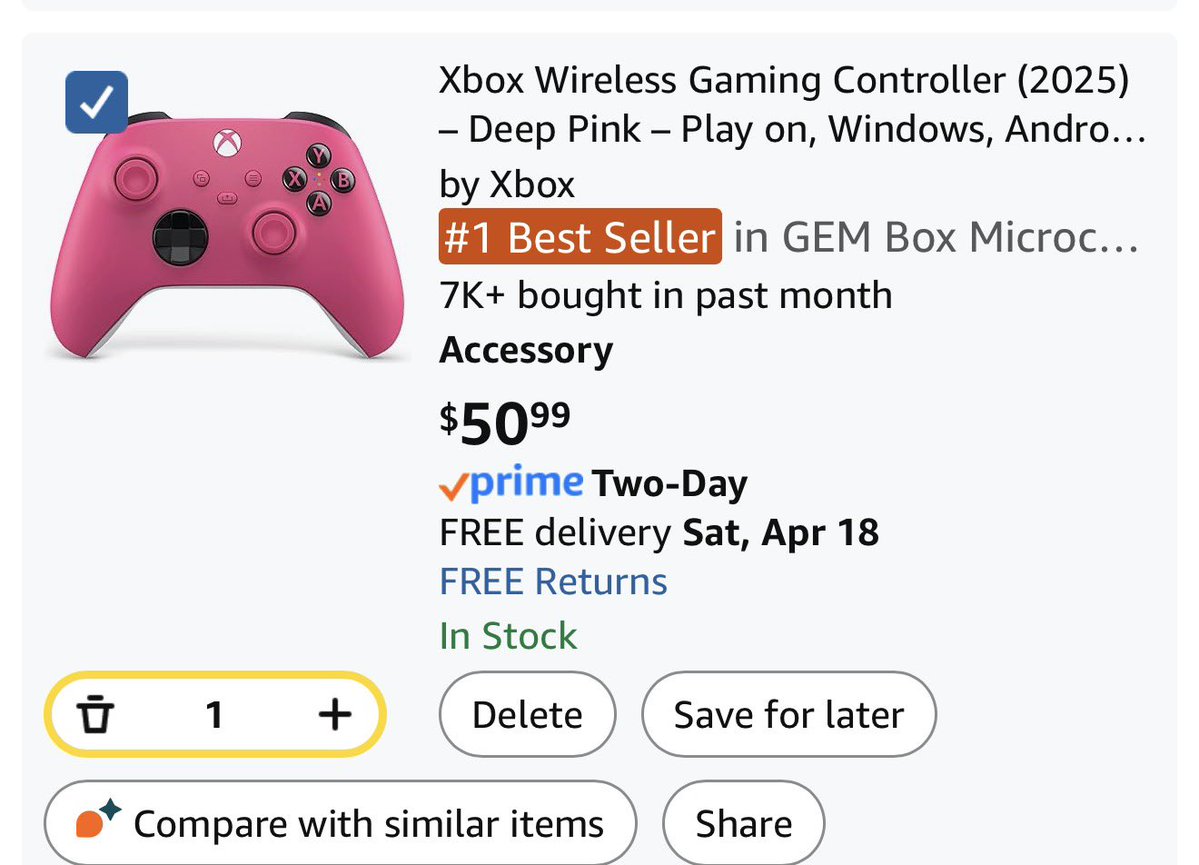Click the $50.99 price
Screen dimensions: 1199x865
[505, 424]
